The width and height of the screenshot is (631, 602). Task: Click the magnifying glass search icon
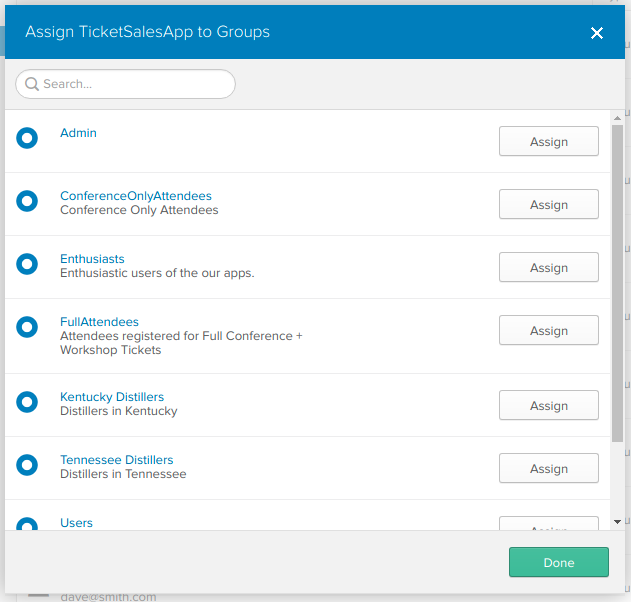click(x=32, y=84)
